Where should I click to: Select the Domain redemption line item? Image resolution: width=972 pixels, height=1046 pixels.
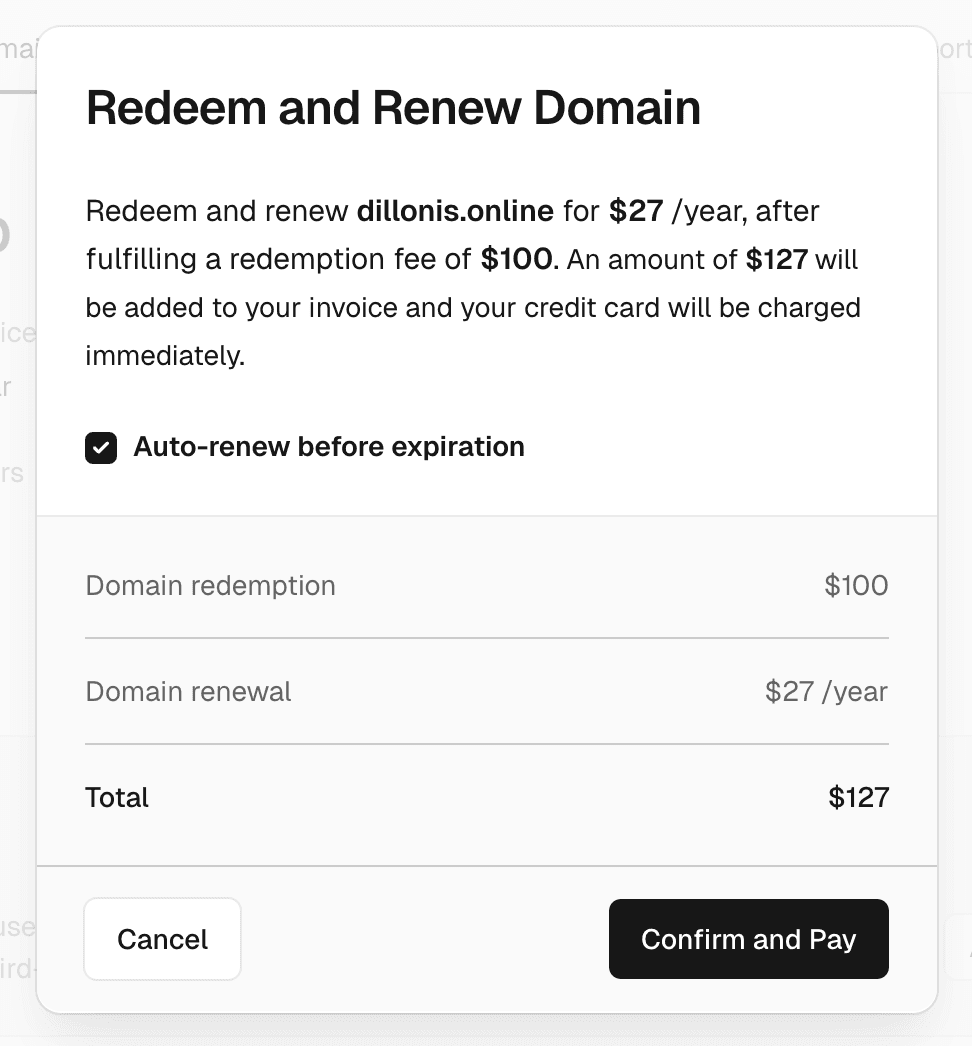pos(210,586)
